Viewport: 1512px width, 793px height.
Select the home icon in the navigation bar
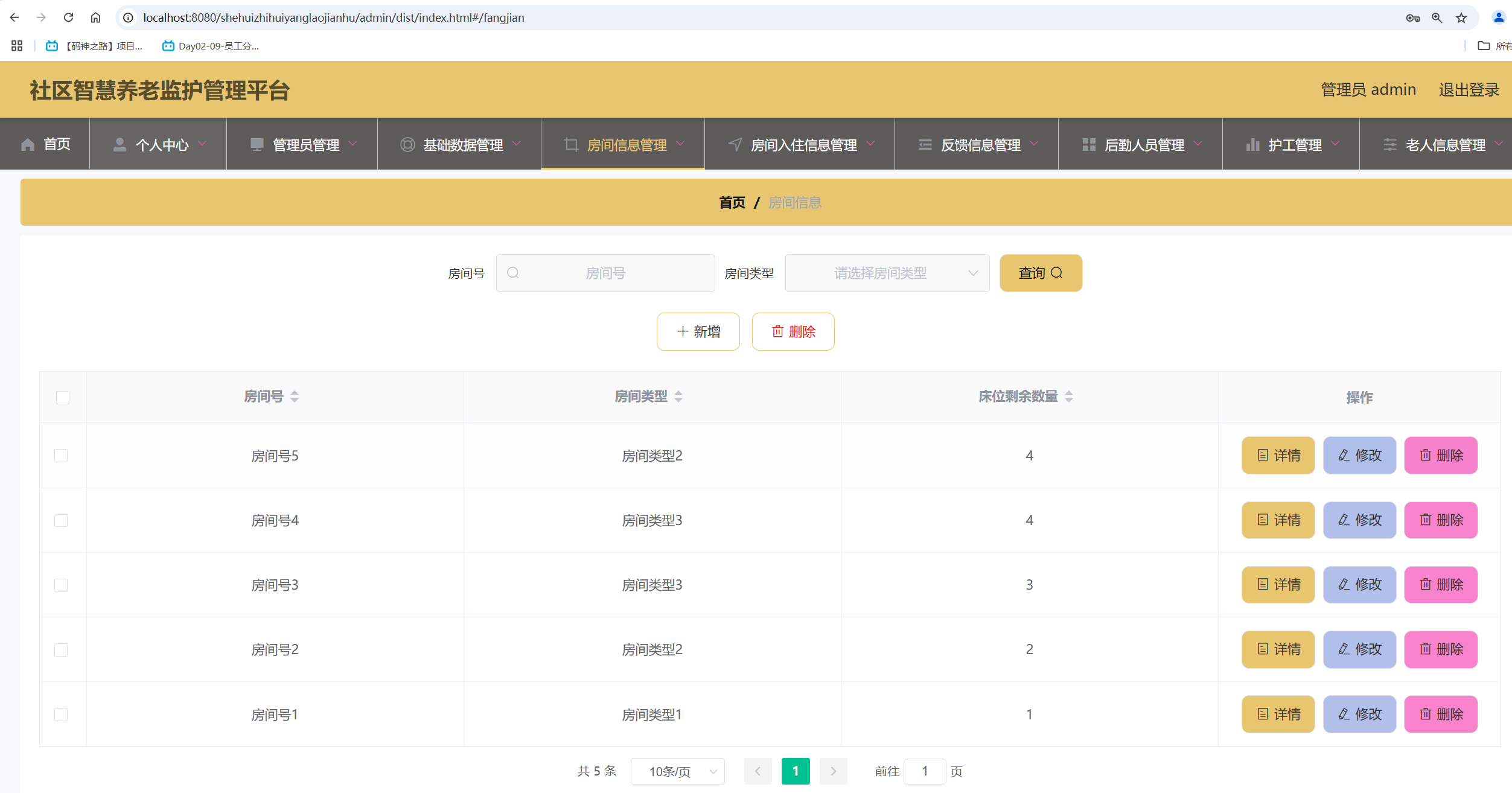tap(27, 144)
